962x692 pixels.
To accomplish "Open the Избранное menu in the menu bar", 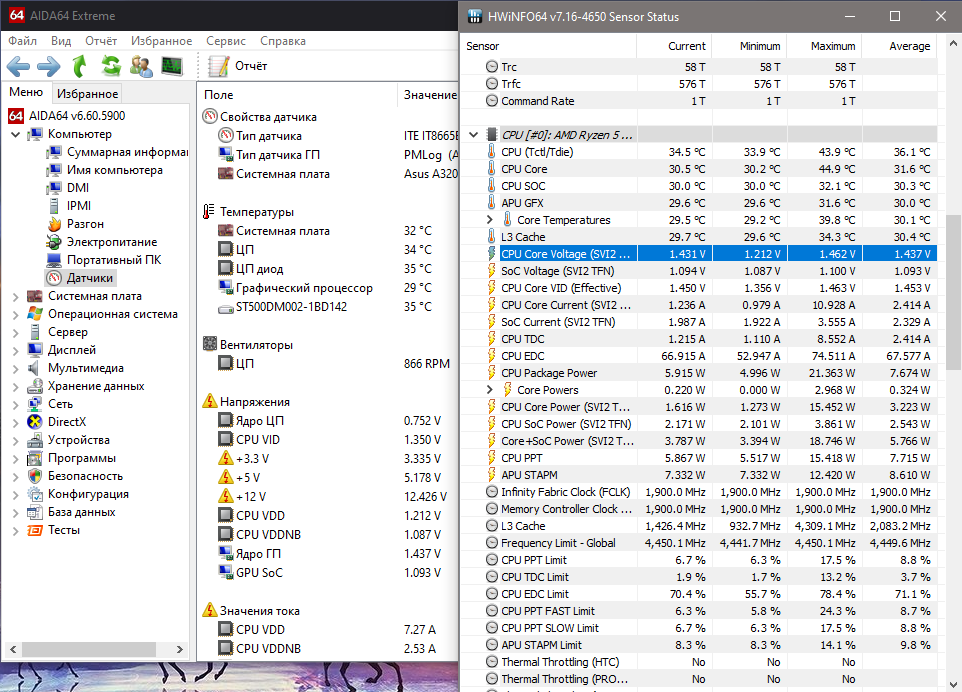I will pos(161,40).
